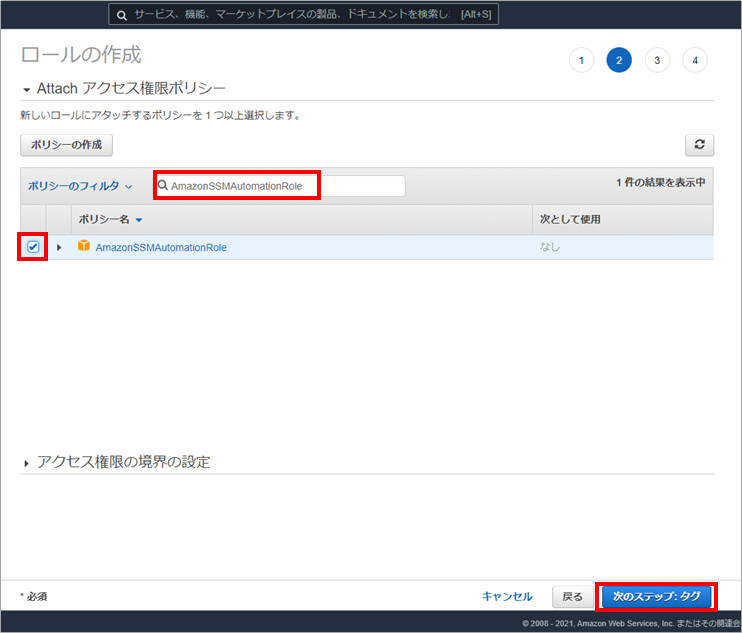Jump to step 4 circle

[695, 60]
